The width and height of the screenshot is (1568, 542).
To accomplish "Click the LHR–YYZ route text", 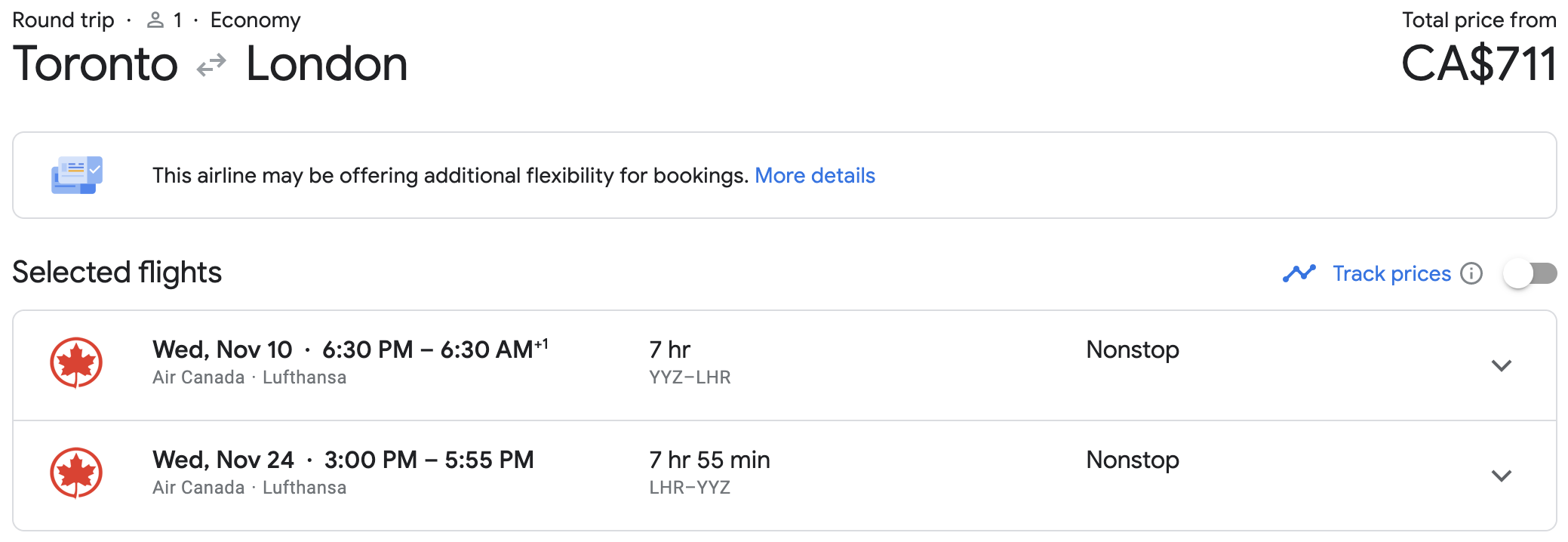I will 690,488.
